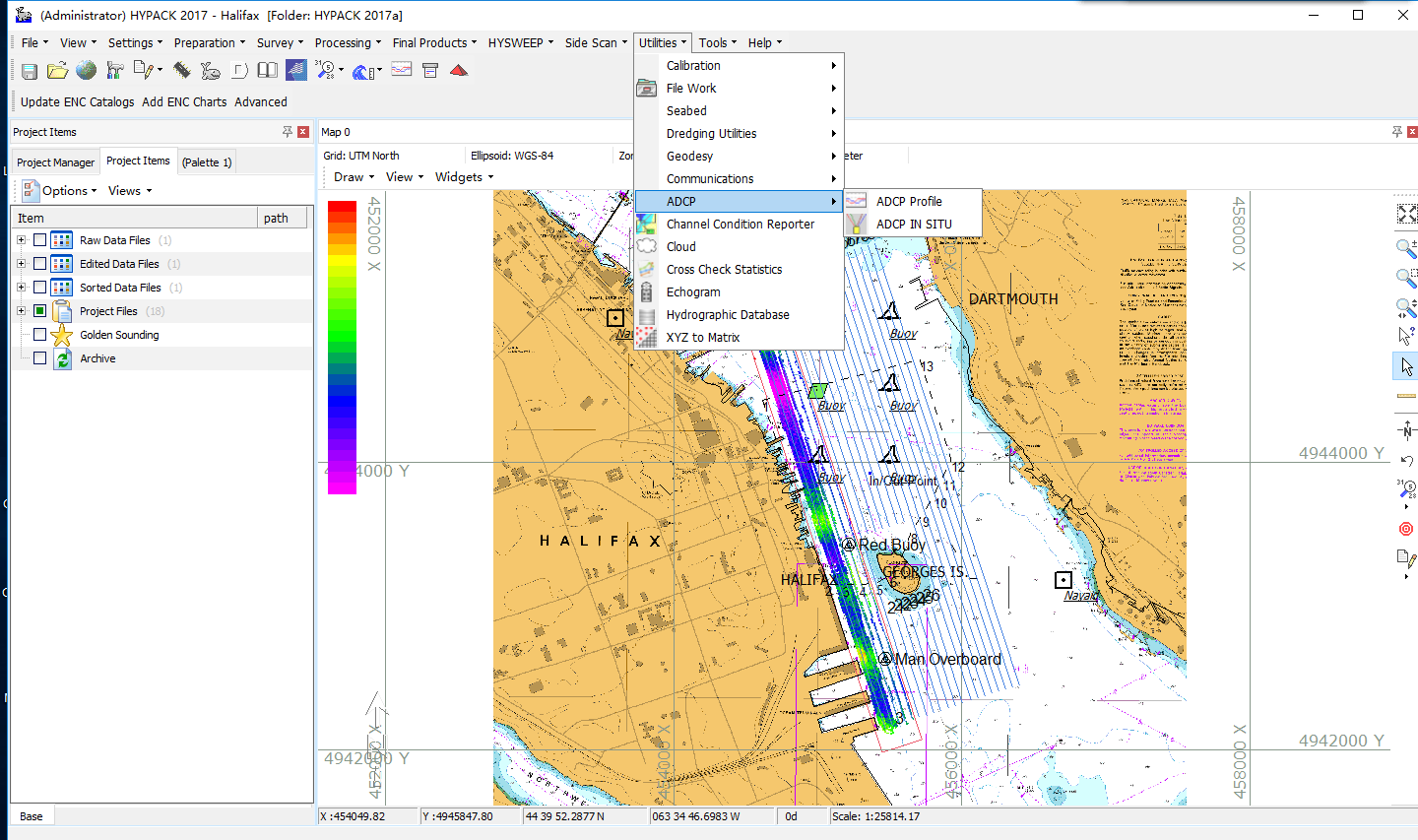The image size is (1418, 840).
Task: Open the Calibration submenu in Utilities
Action: coord(739,66)
